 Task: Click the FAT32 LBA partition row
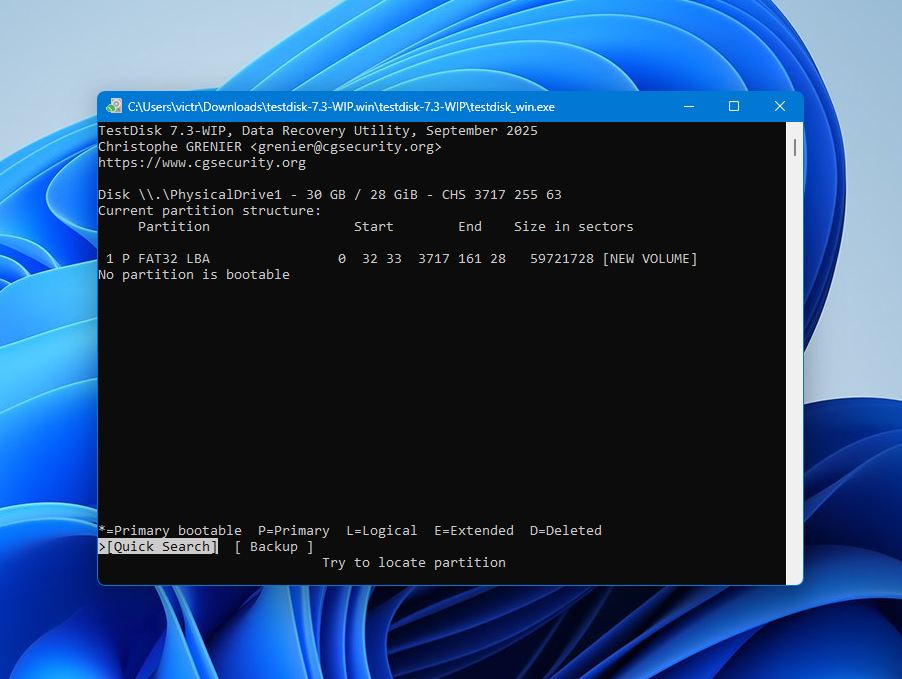(x=398, y=259)
